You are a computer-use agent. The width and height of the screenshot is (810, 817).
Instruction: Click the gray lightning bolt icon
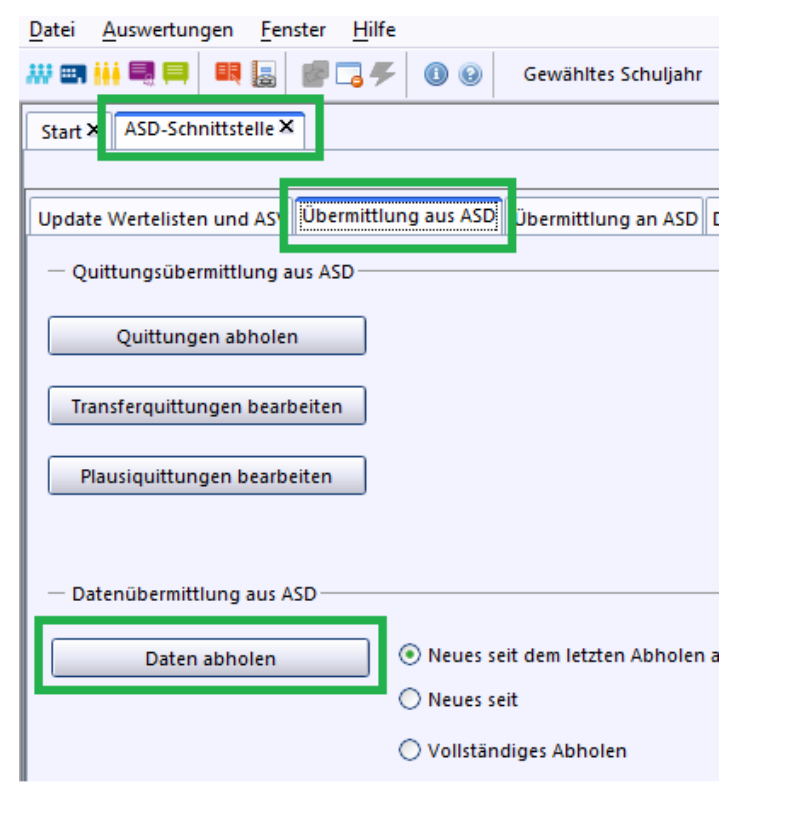383,74
